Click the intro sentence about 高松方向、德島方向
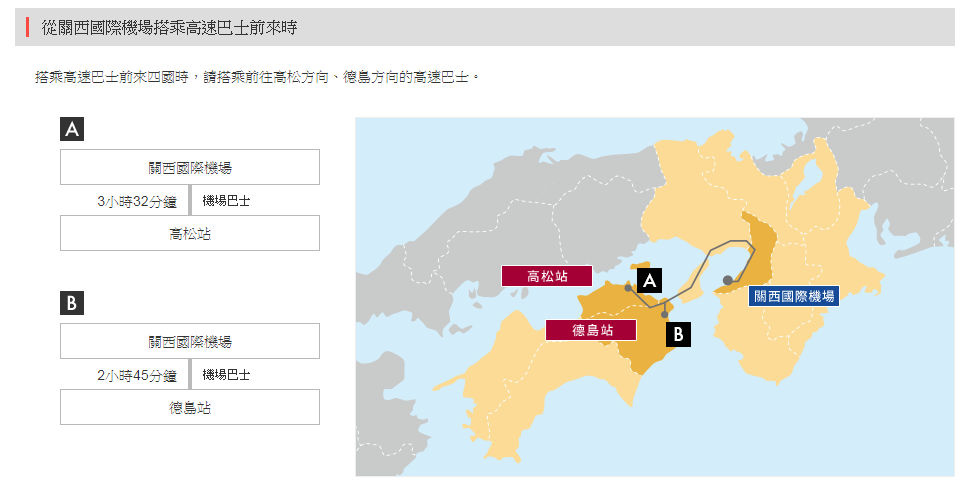This screenshot has height=484, width=978. tap(258, 78)
